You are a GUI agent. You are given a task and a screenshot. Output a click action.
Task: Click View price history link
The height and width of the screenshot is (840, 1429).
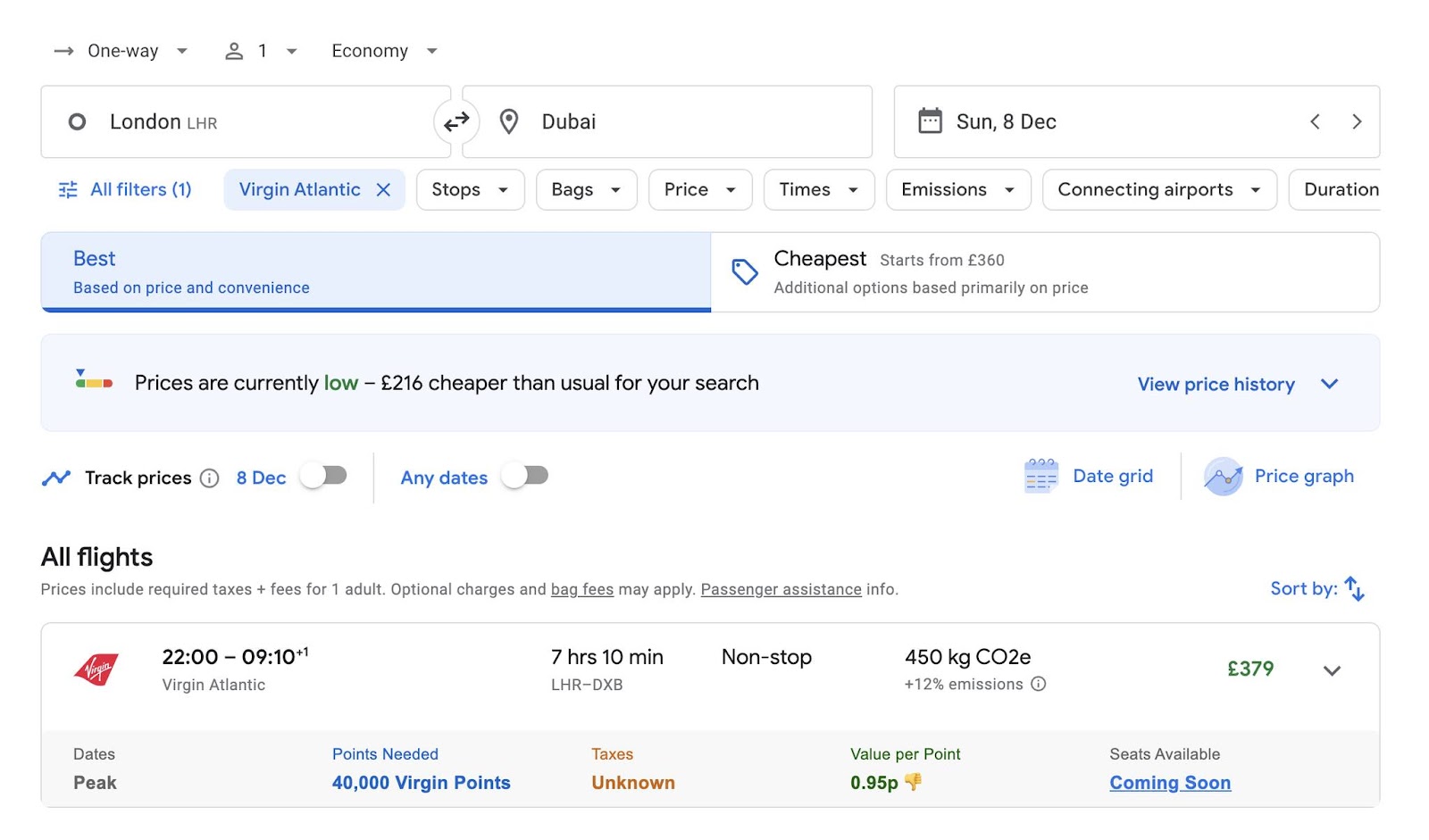pyautogui.click(x=1216, y=384)
